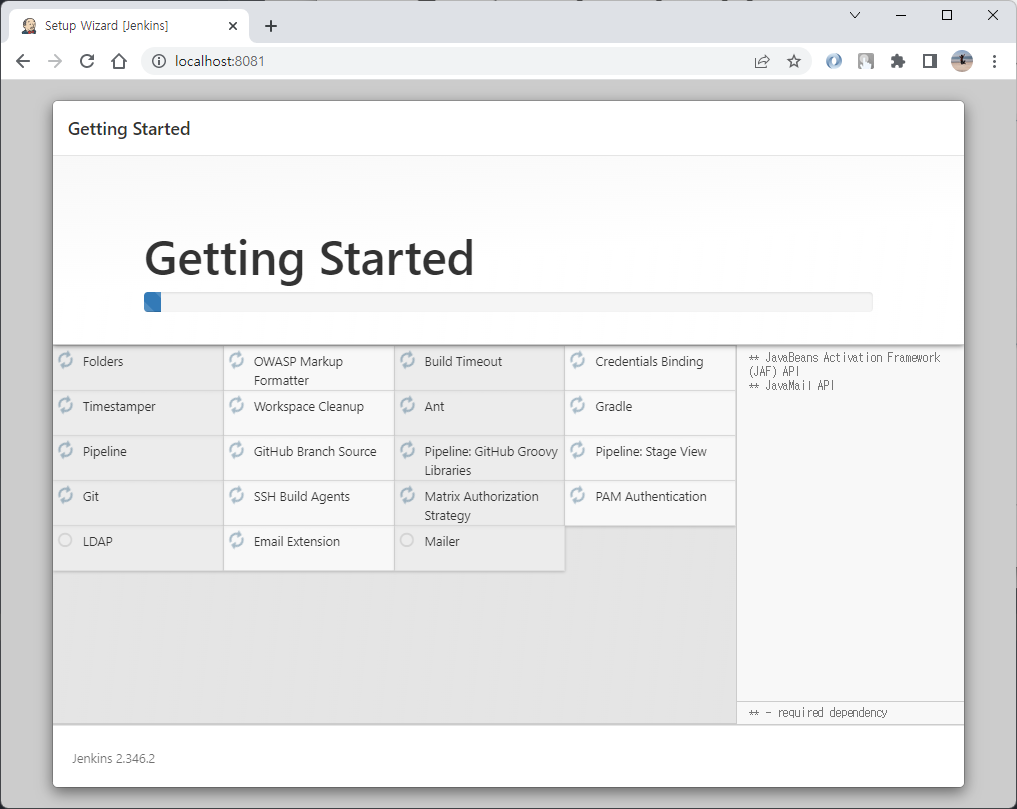Go back with the browser back arrow
1017x809 pixels.
click(x=23, y=61)
